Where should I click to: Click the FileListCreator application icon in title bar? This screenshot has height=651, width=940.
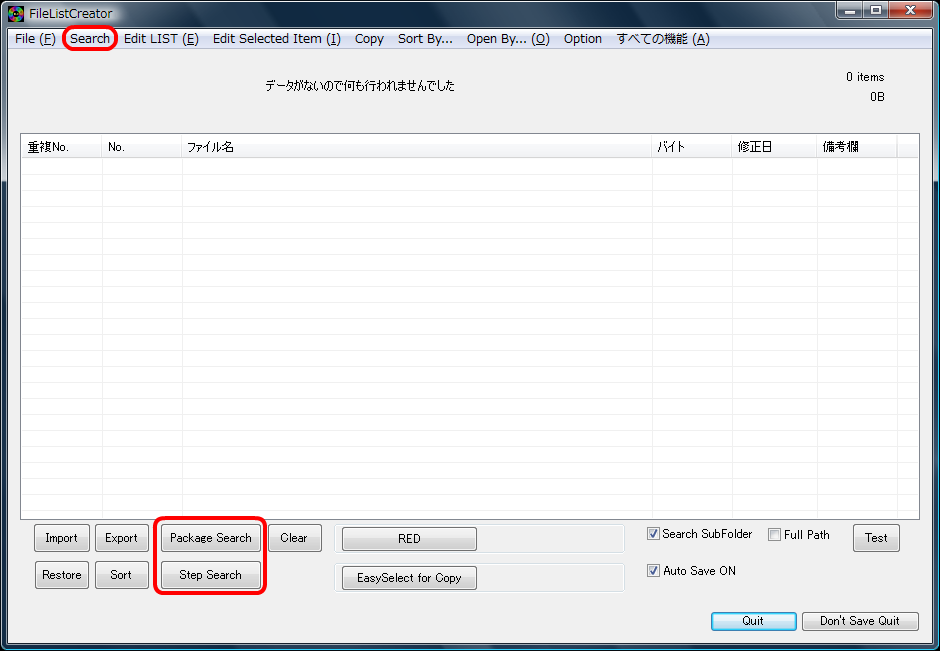click(x=14, y=13)
